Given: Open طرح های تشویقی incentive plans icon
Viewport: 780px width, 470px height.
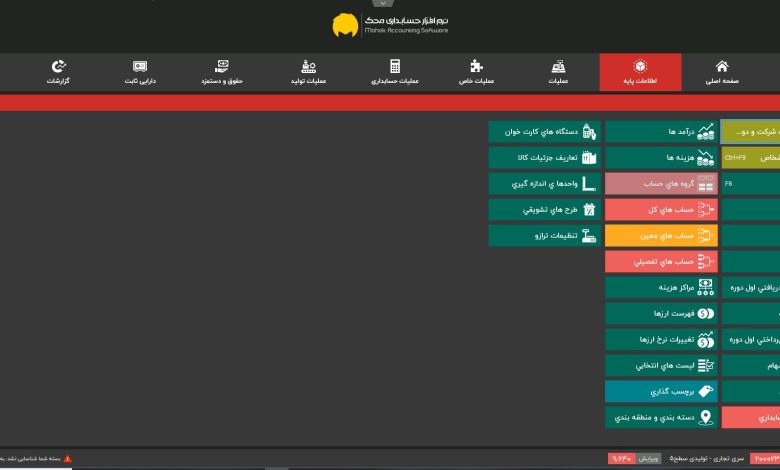Looking at the screenshot, I should (589, 209).
